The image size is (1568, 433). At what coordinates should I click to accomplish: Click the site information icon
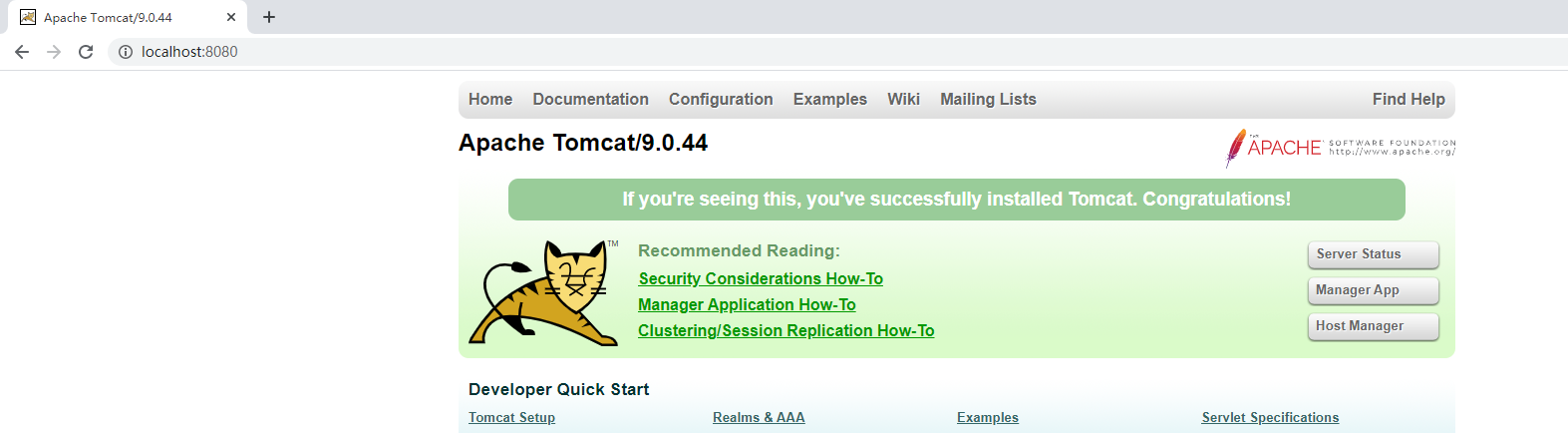point(126,52)
